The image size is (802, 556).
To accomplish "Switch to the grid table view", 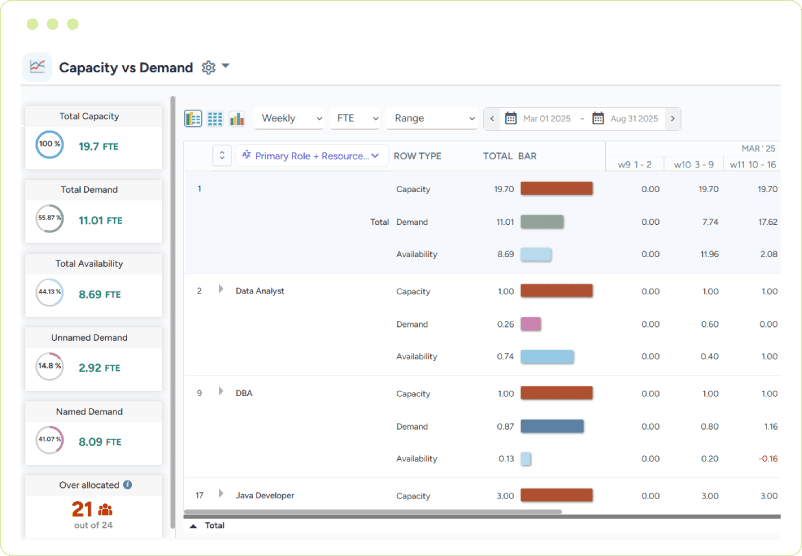I will click(215, 118).
